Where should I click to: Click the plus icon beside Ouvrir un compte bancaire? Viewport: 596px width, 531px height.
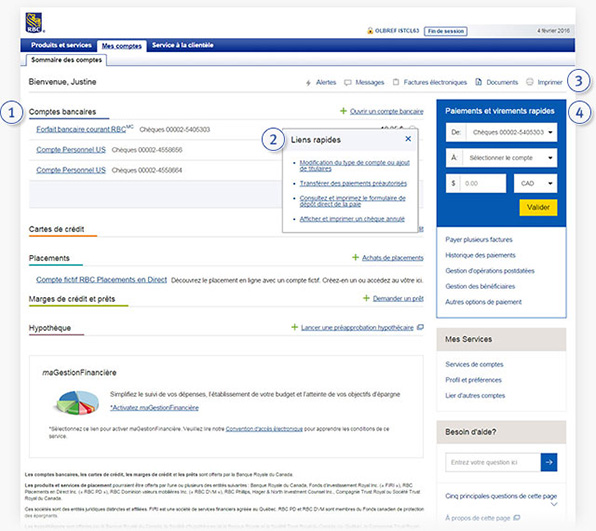tap(343, 111)
